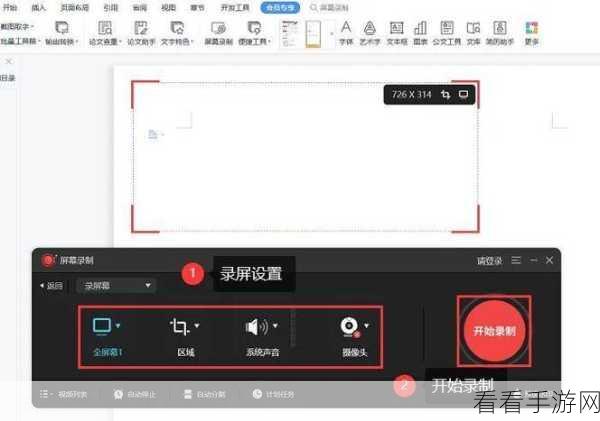Switch to the 页面布局 ribbon tab
This screenshot has height=421, width=600.
tap(75, 7)
